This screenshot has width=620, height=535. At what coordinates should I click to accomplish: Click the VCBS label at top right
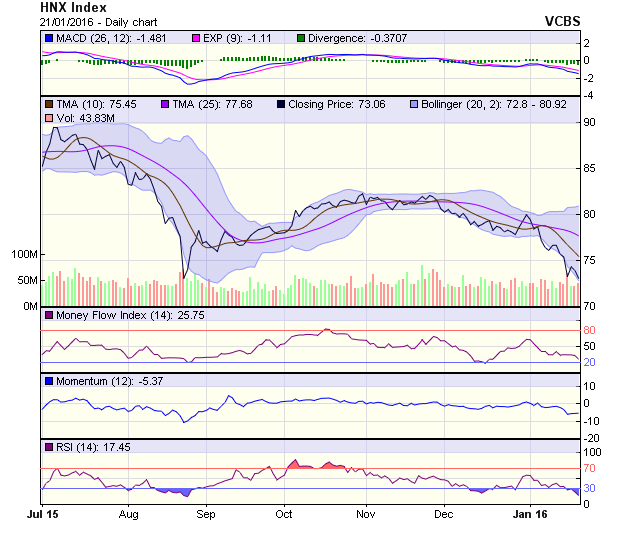click(x=563, y=21)
